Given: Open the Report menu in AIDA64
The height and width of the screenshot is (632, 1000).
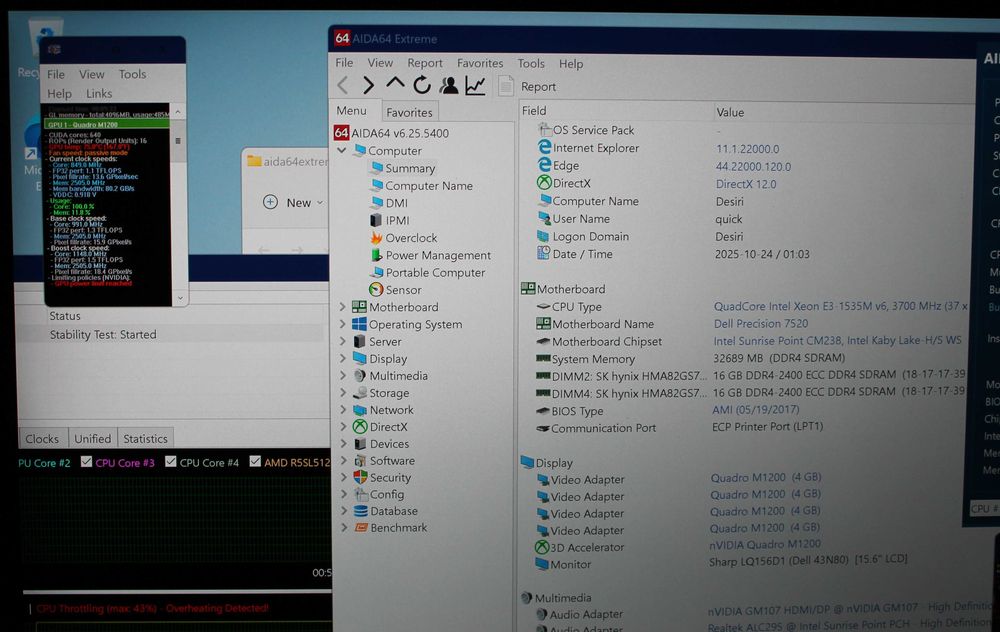Looking at the screenshot, I should click(425, 63).
